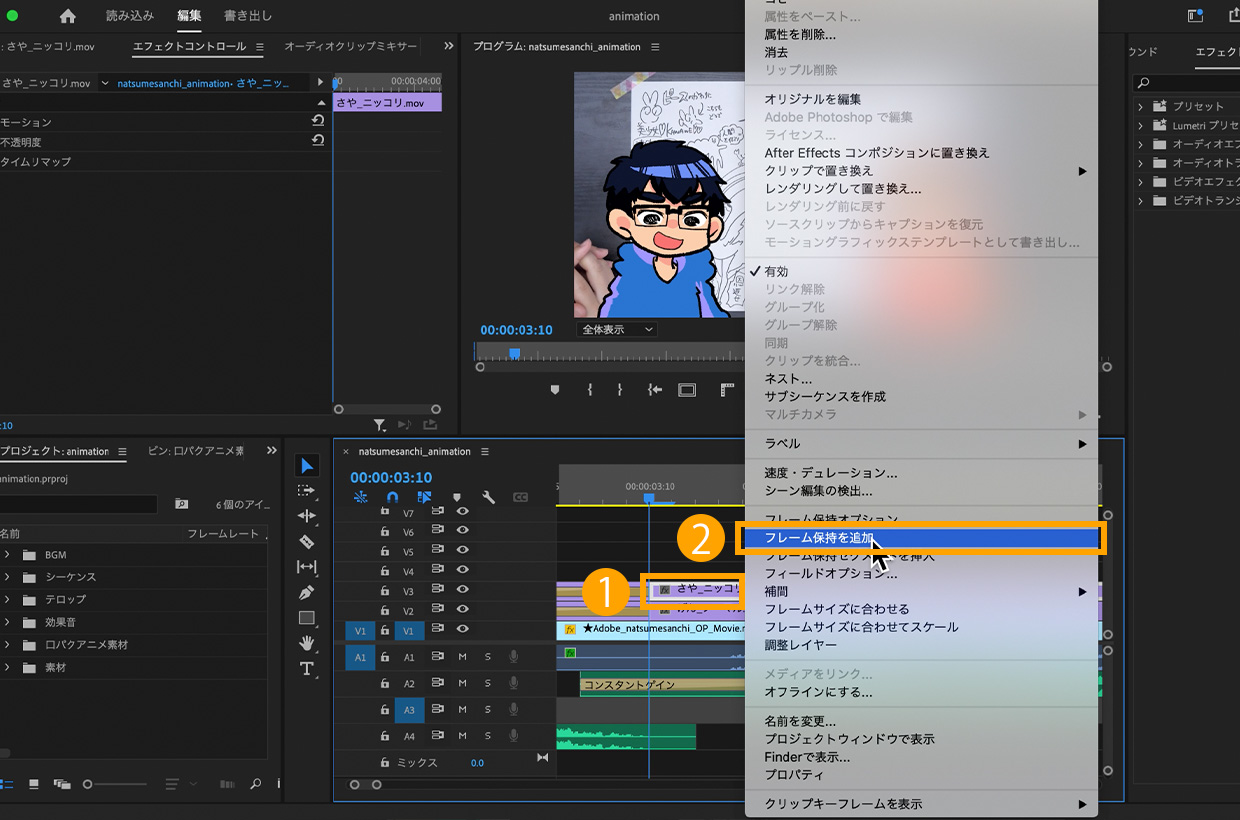Enable voice-over record on track A4

pyautogui.click(x=514, y=736)
